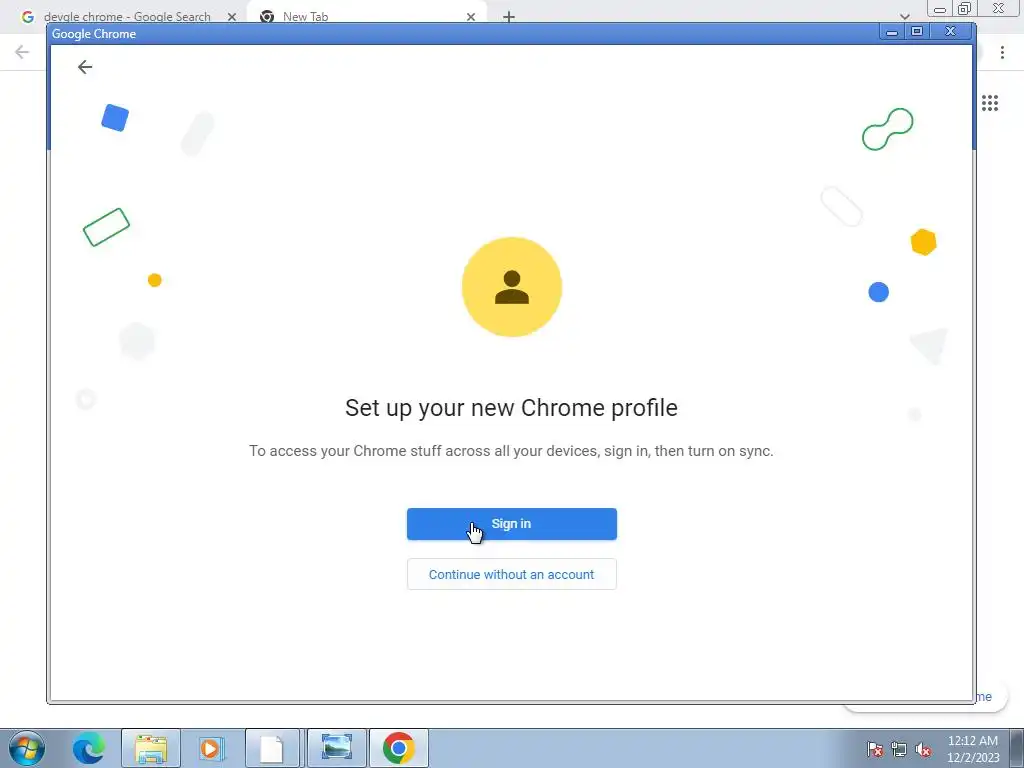Open Chrome's three-dot menu
This screenshot has width=1024, height=768.
point(1002,52)
